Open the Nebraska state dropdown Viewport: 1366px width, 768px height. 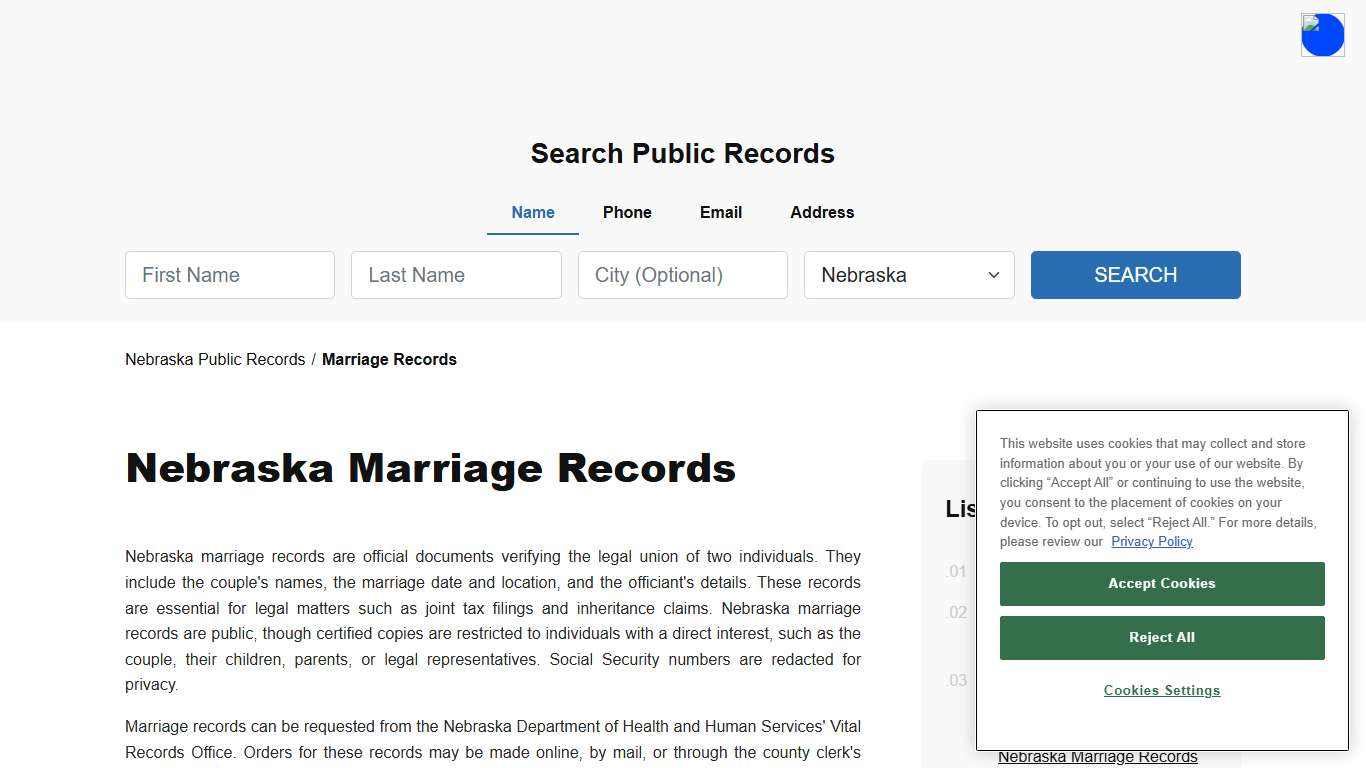(908, 275)
